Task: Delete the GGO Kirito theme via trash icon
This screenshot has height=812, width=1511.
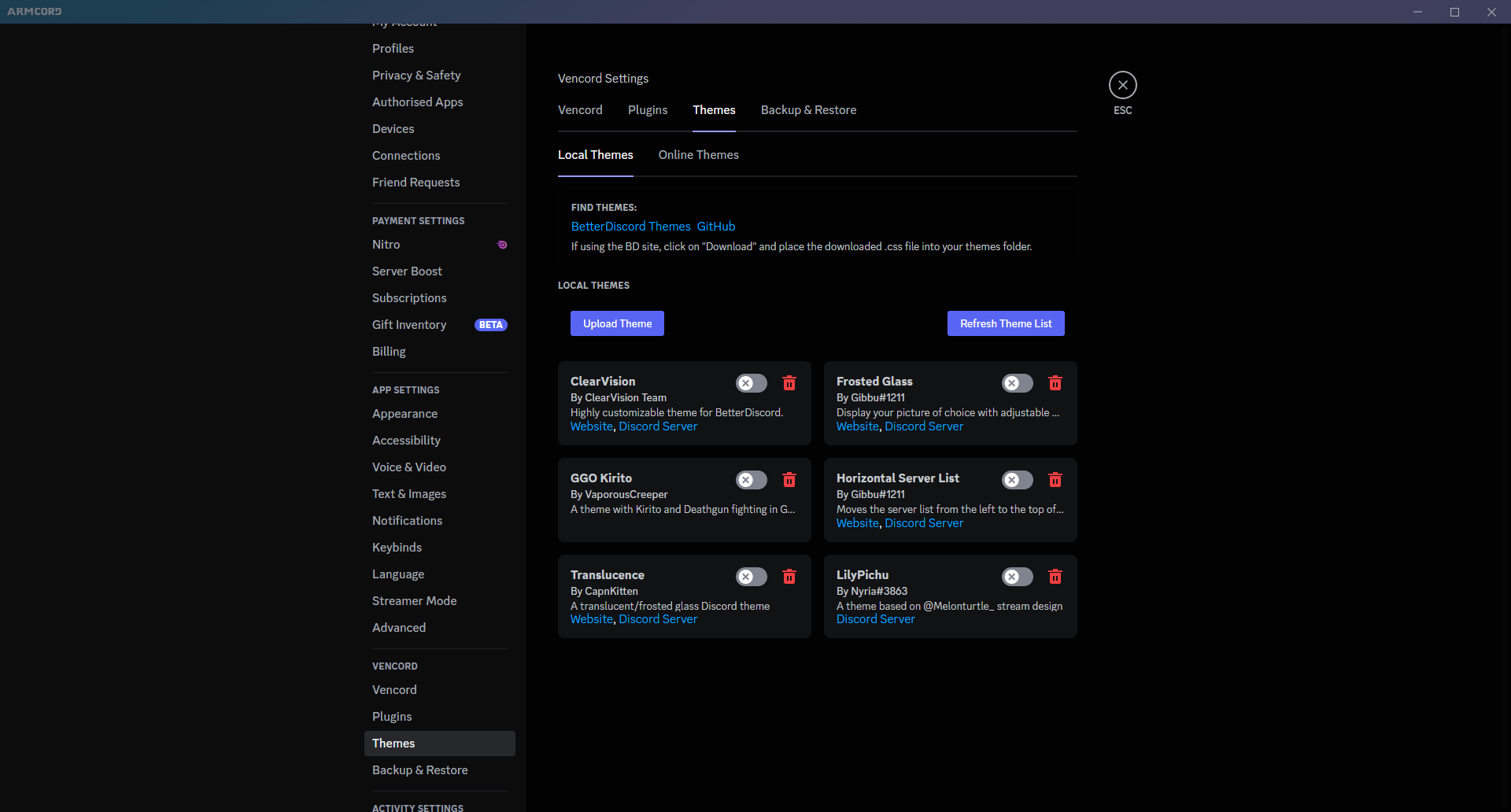Action: click(x=789, y=480)
